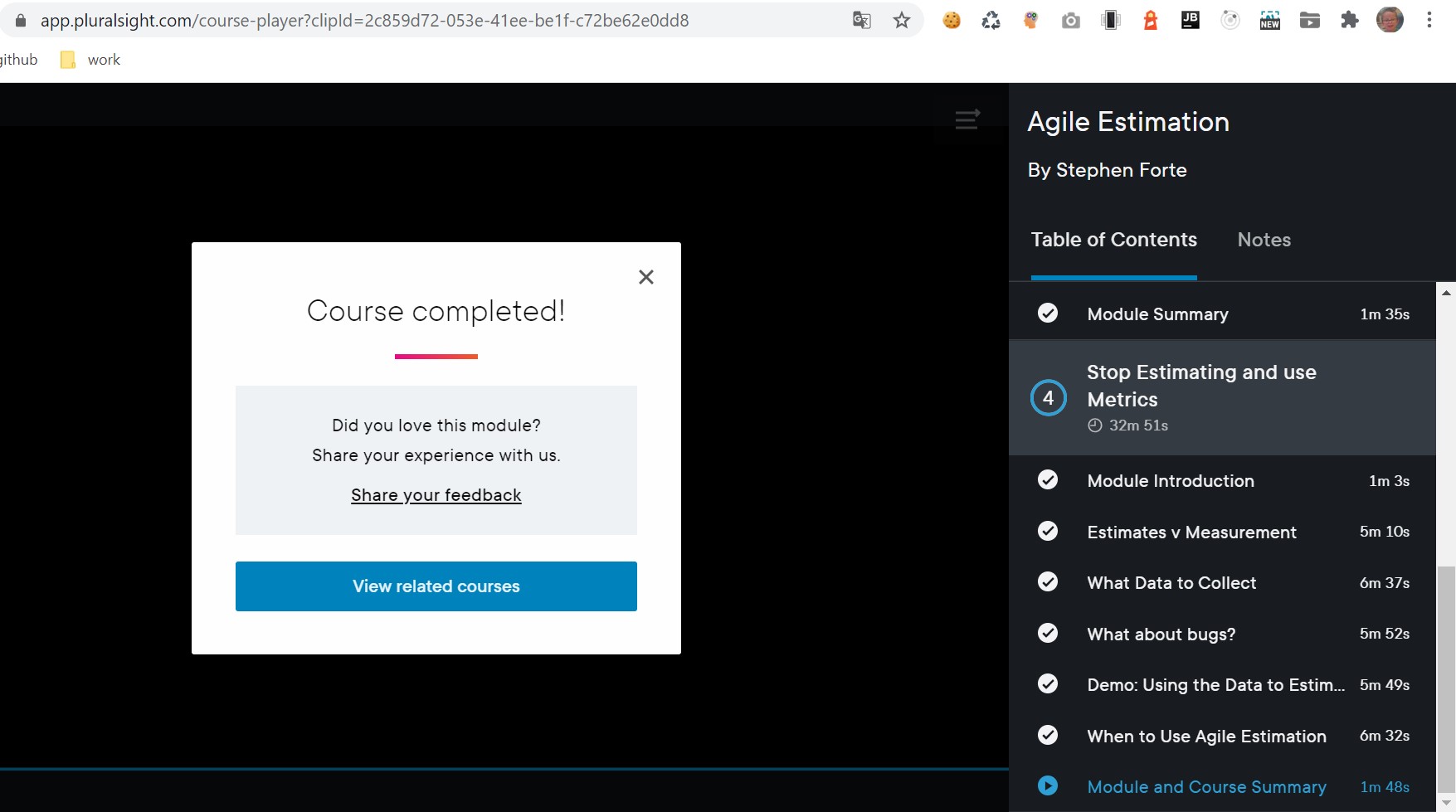Click the scroll up arrow of the contents list

(x=1447, y=293)
